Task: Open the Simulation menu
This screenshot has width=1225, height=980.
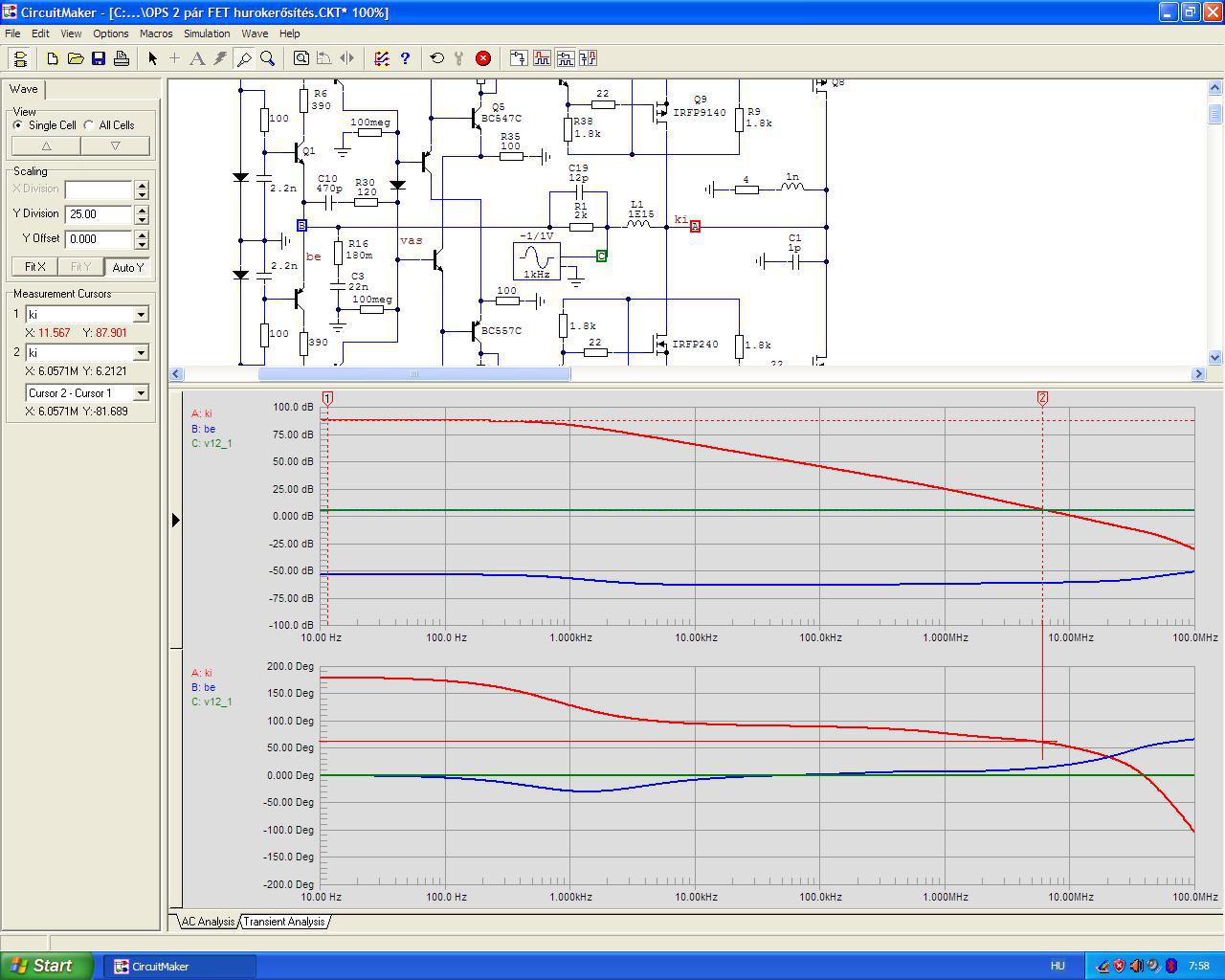Action: pyautogui.click(x=207, y=33)
